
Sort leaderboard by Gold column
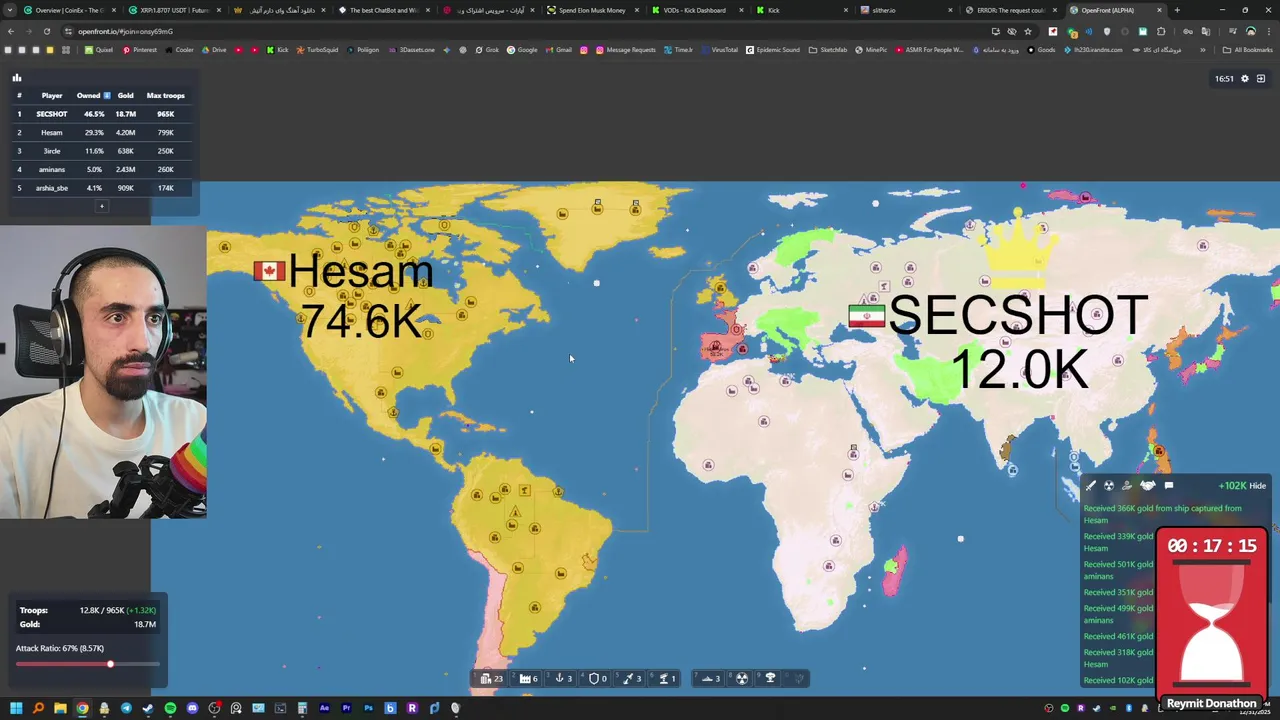pos(125,95)
